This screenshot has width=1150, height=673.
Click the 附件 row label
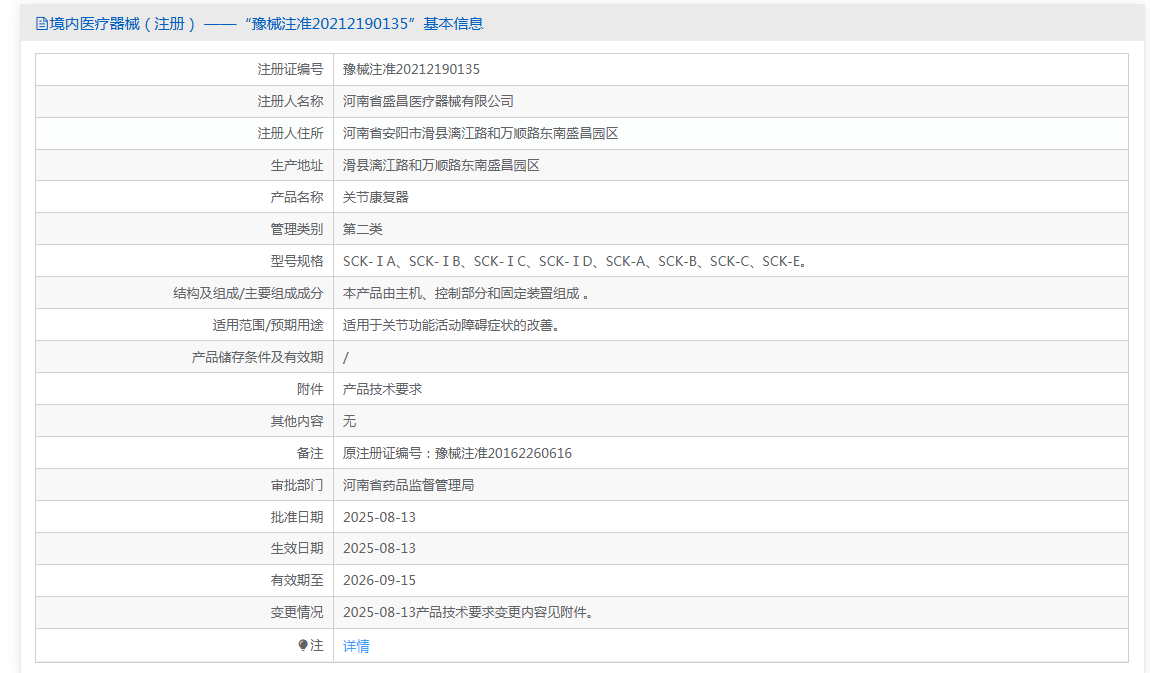click(x=310, y=389)
